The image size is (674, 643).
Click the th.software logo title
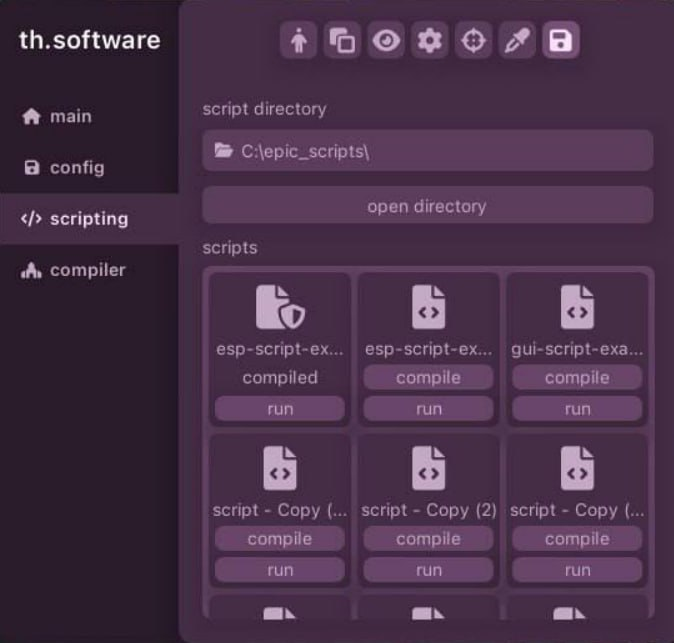click(x=89, y=41)
